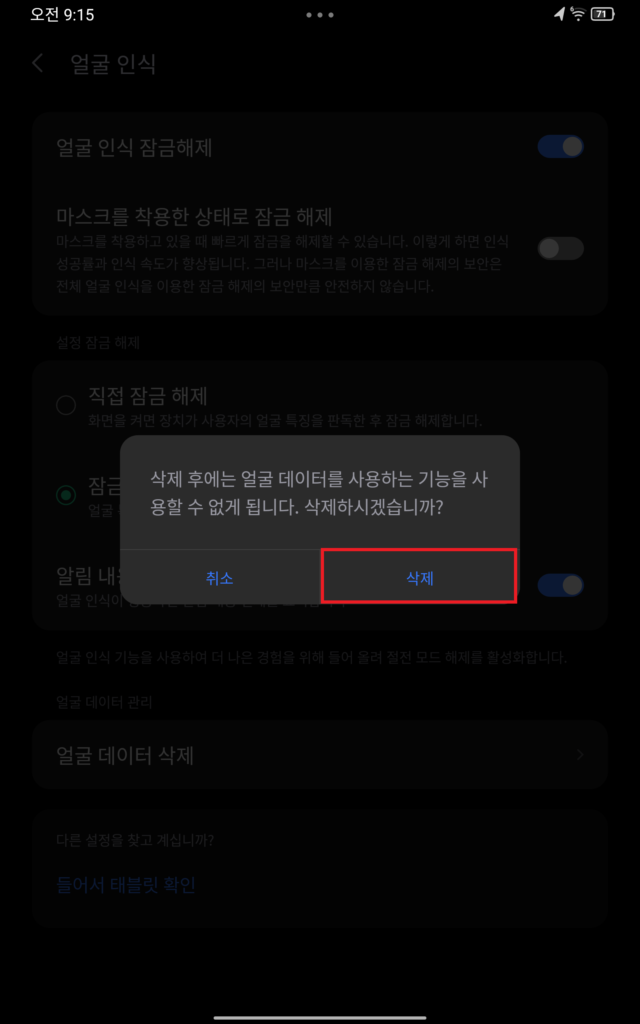Tap the back arrow beside 얼굴 인식
640x1024 pixels.
[x=37, y=63]
